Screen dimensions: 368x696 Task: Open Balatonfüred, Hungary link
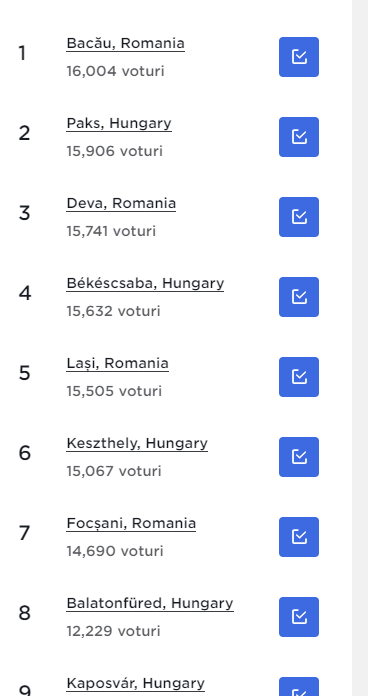[150, 603]
